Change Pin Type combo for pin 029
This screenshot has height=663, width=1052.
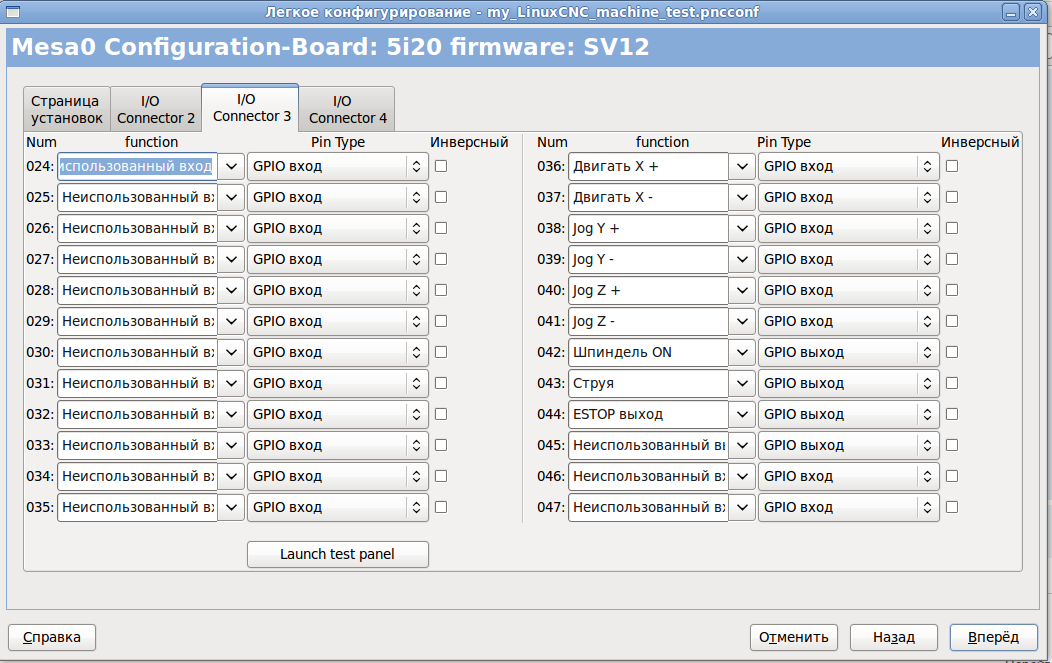pos(337,321)
